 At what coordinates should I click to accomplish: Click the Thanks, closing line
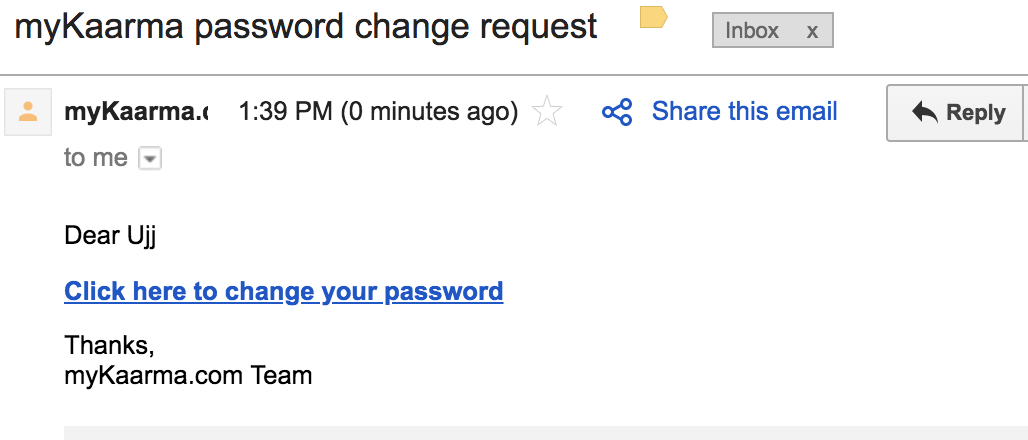pos(109,346)
